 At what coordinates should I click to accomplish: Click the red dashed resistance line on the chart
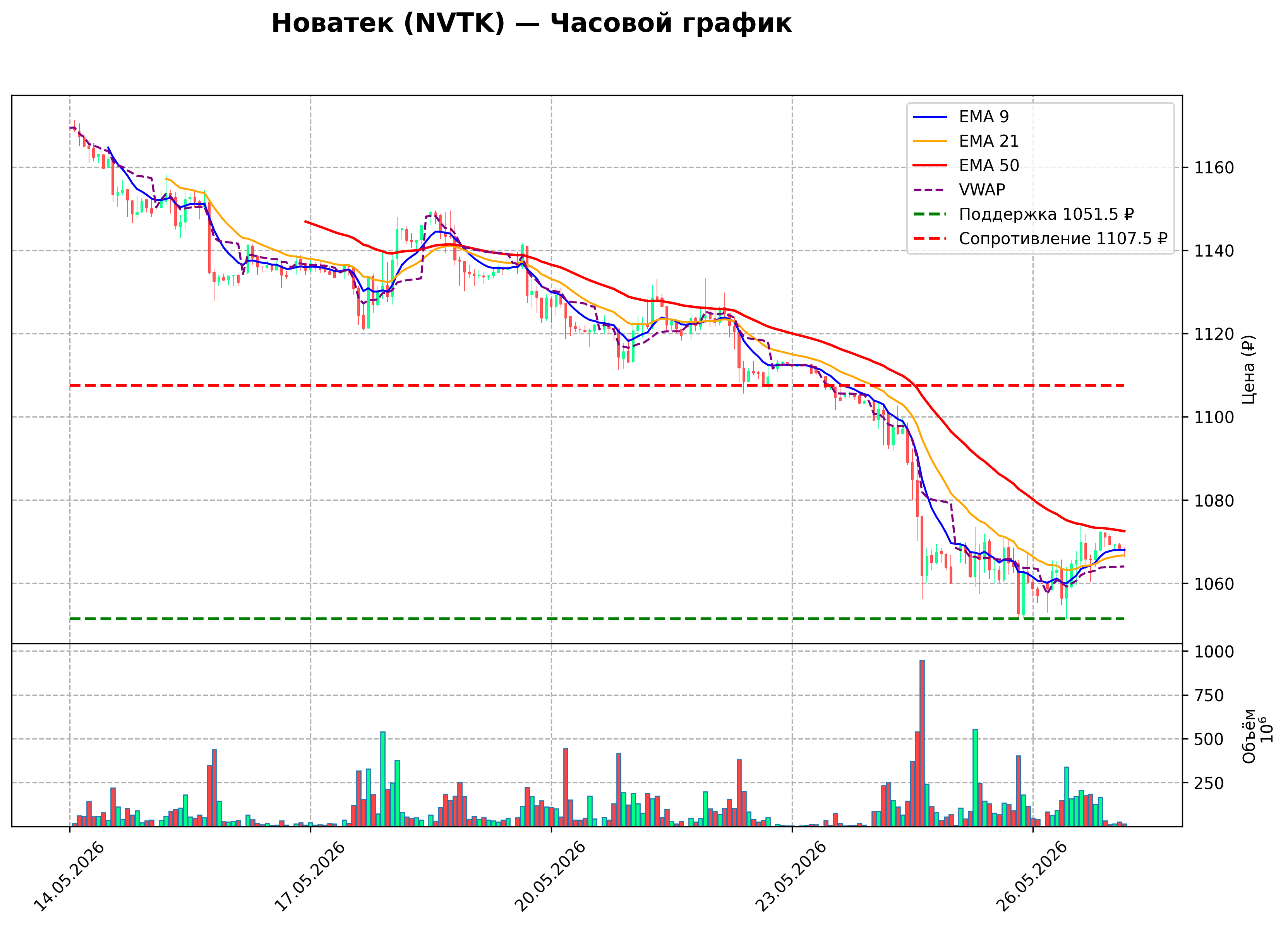[597, 385]
